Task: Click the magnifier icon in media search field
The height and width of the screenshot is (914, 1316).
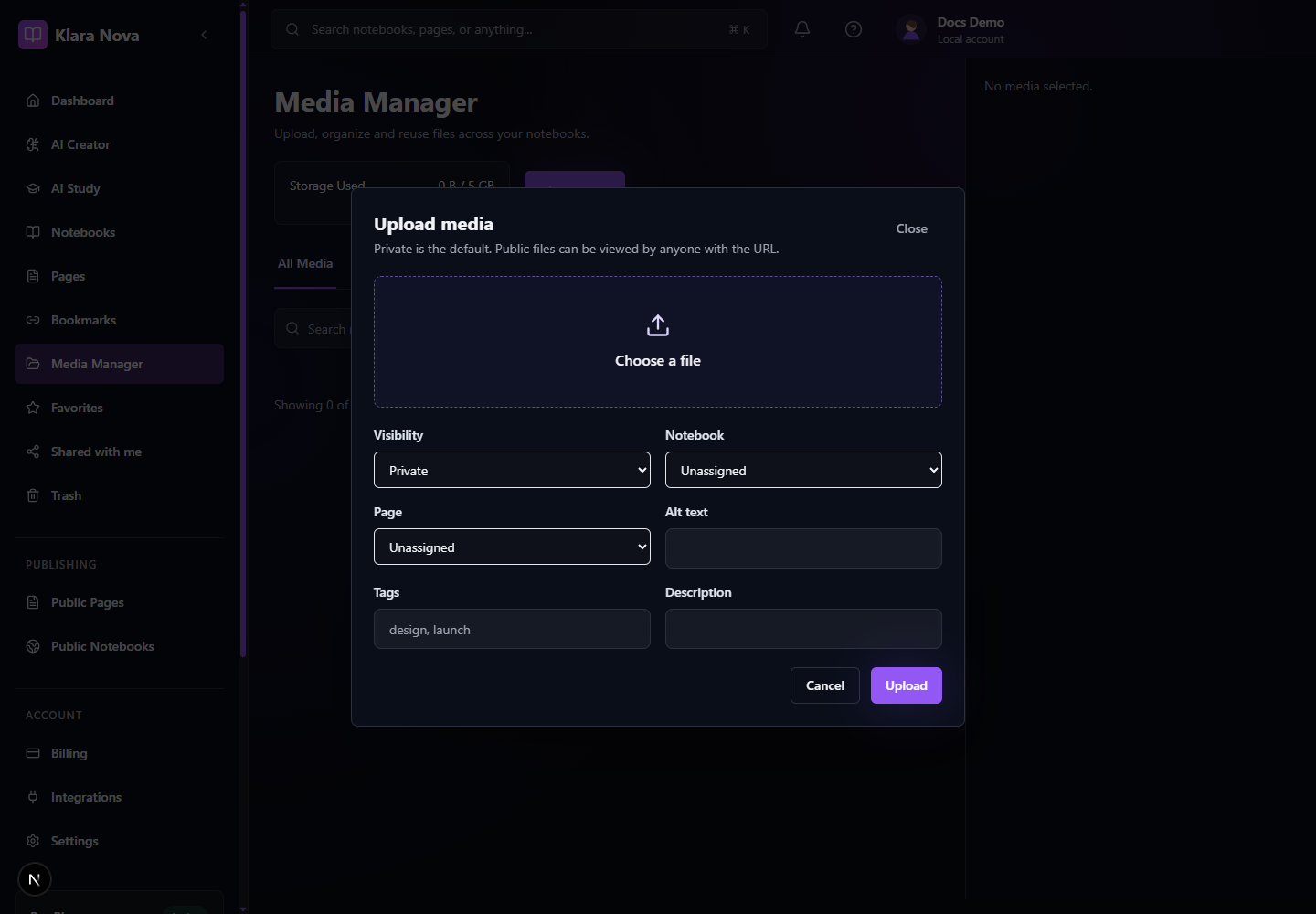Action: [292, 328]
